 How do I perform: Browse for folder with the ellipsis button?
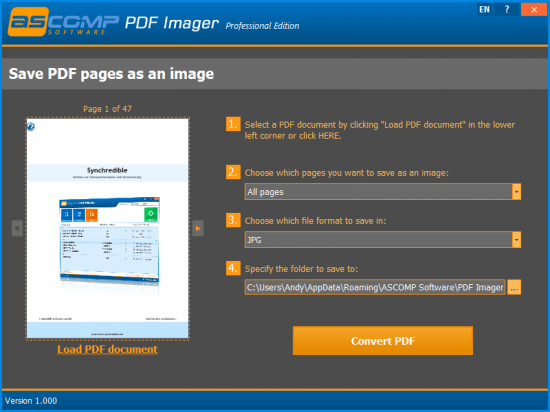514,288
